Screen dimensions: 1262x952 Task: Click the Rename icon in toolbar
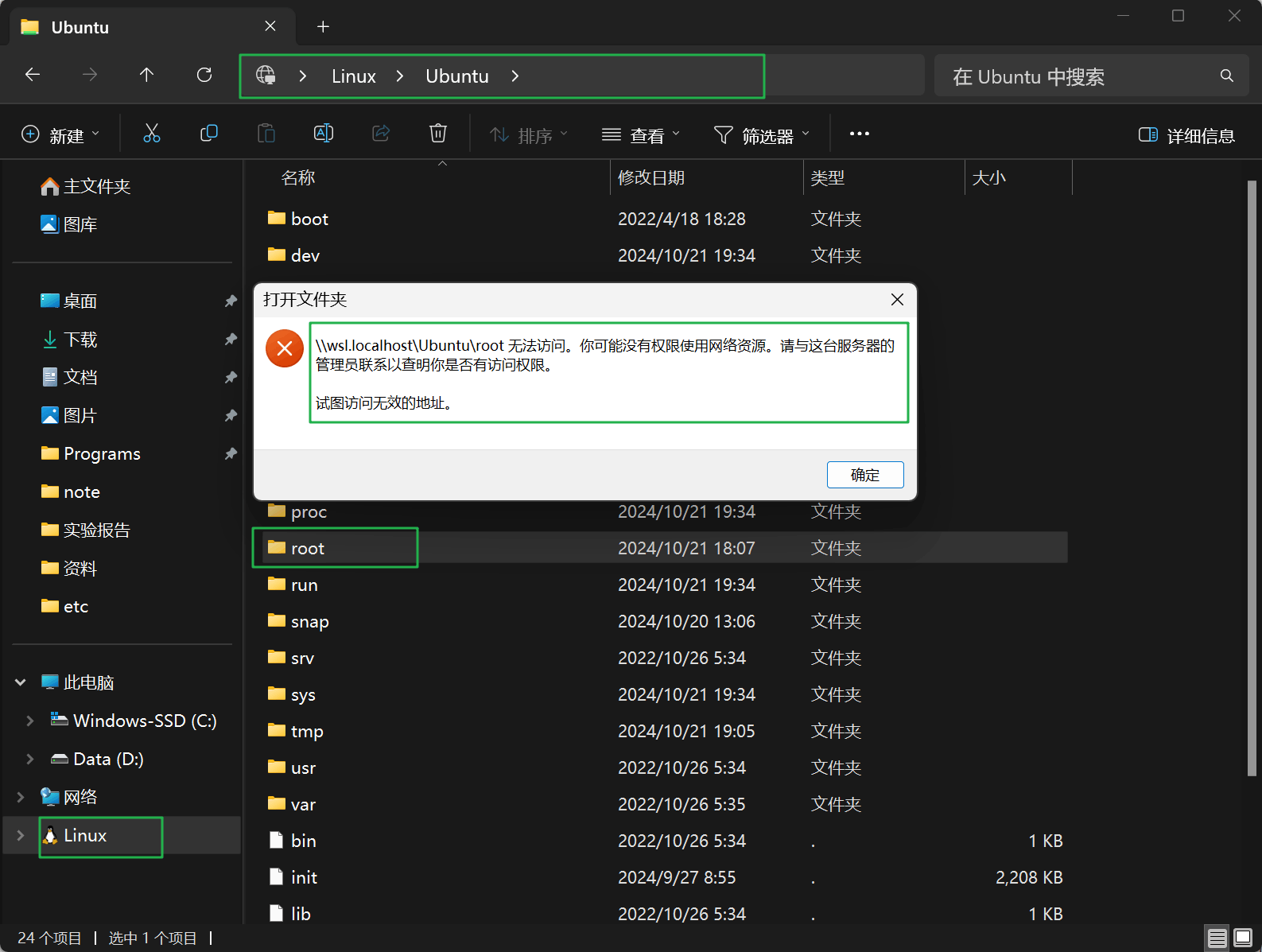324,134
